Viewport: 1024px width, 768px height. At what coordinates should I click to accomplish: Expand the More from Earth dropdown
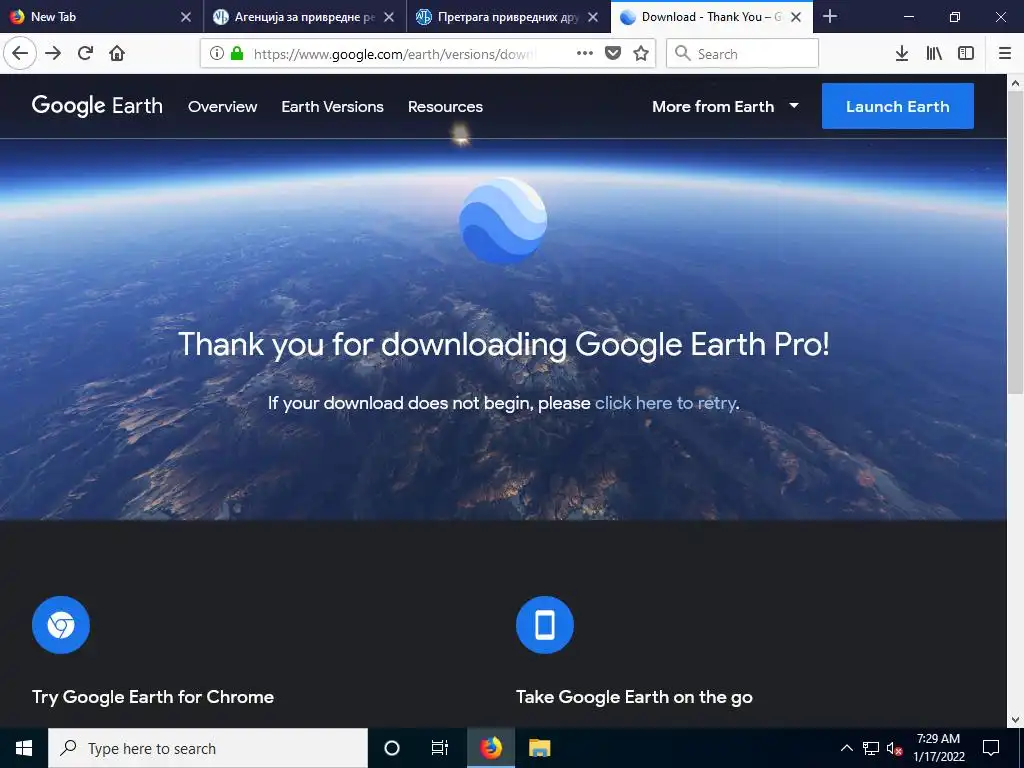pos(725,106)
